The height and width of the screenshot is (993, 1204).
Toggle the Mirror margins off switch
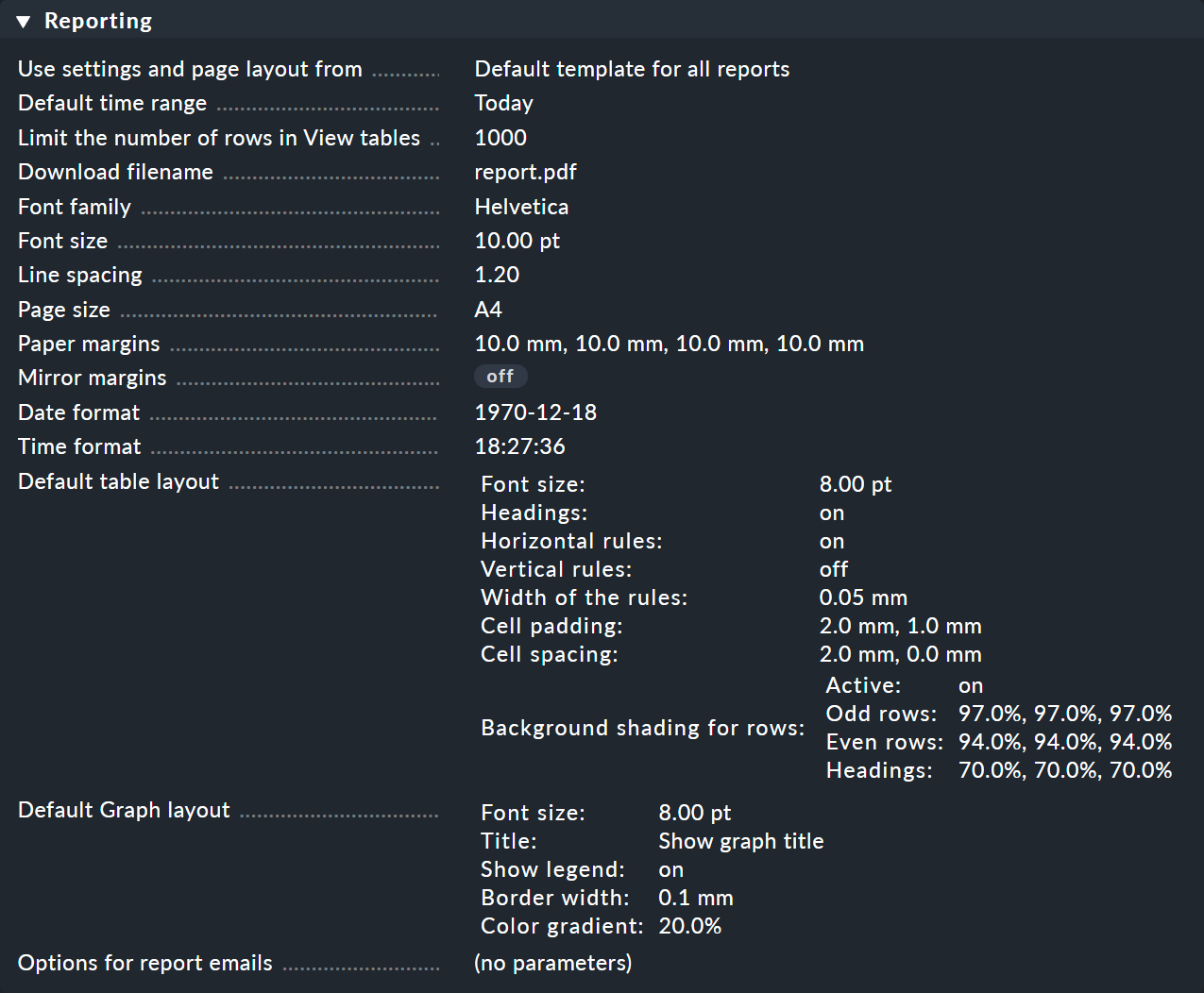tap(500, 376)
